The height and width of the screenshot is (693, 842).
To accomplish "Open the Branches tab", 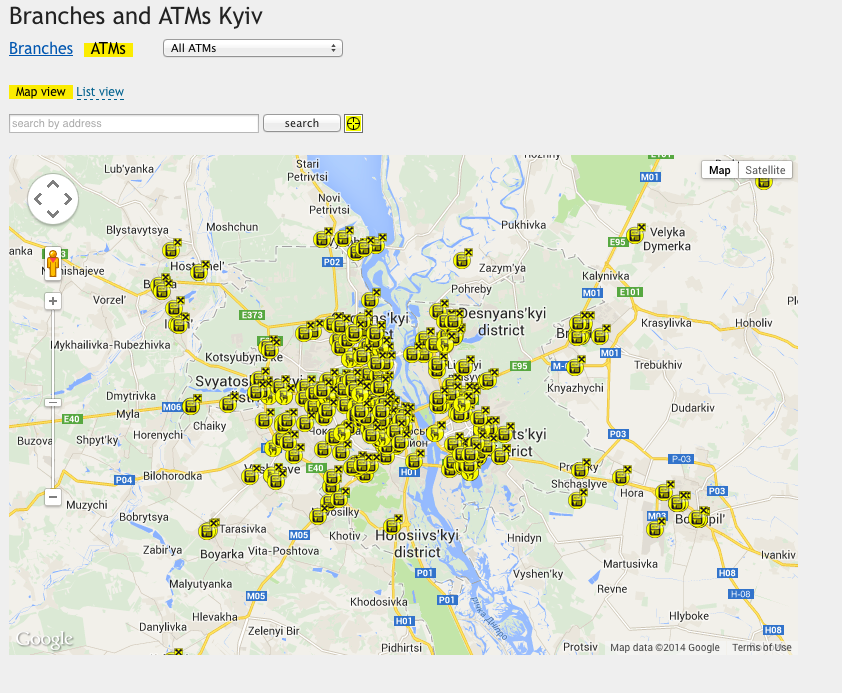I will tap(41, 49).
